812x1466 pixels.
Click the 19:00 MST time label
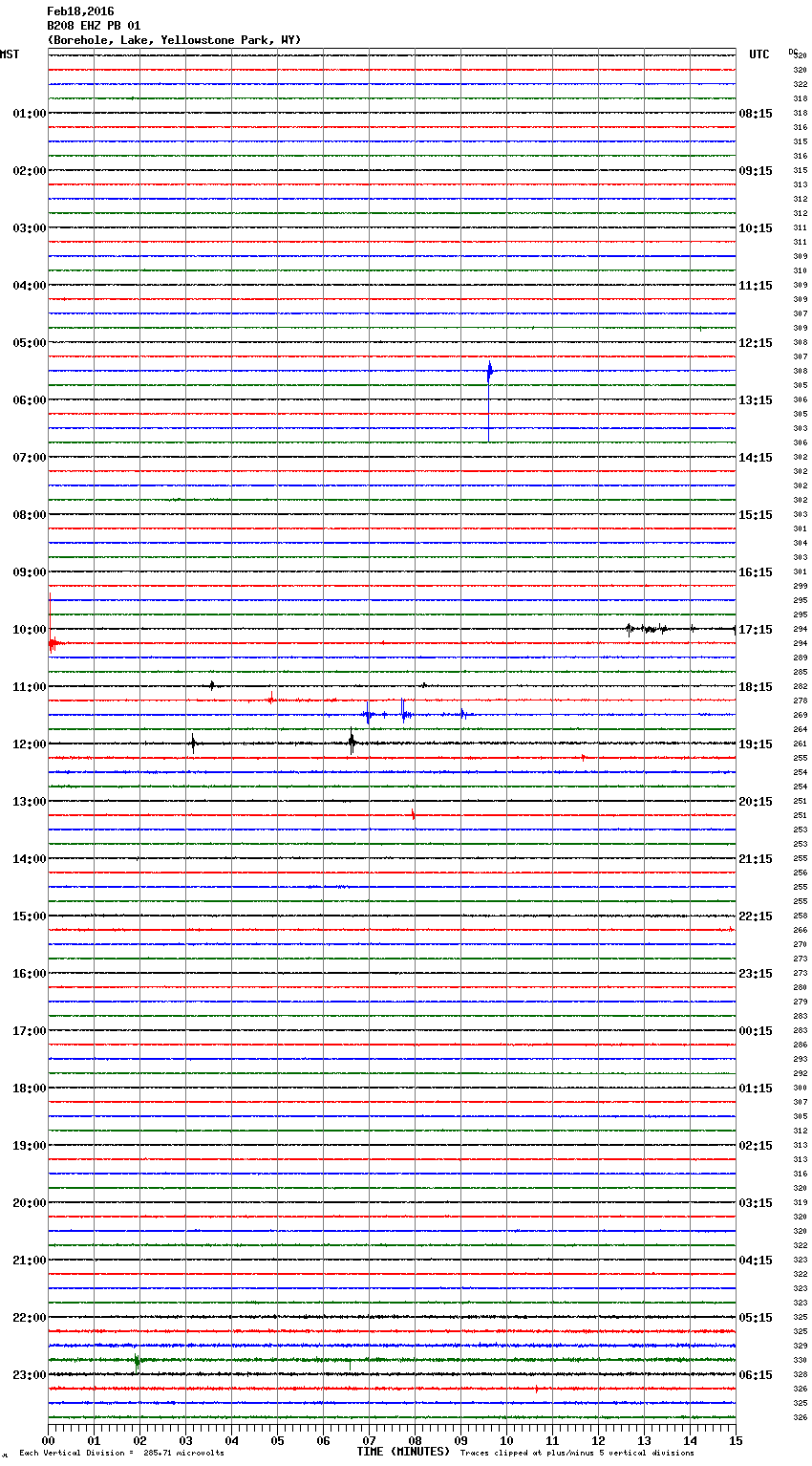click(x=30, y=1146)
